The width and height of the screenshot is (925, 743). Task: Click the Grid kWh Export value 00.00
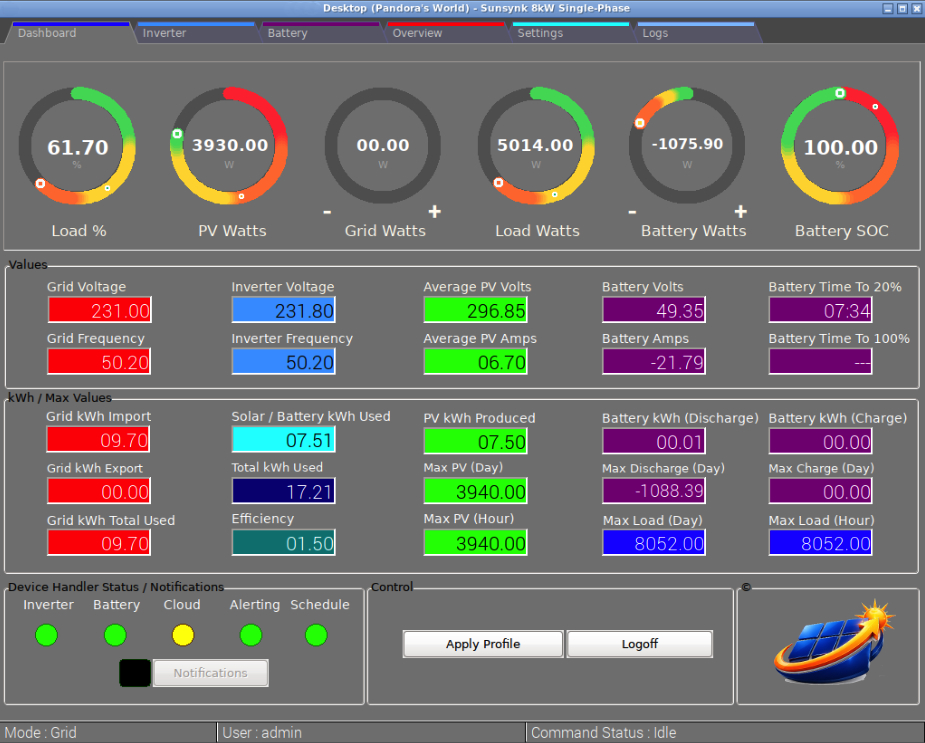[x=99, y=491]
